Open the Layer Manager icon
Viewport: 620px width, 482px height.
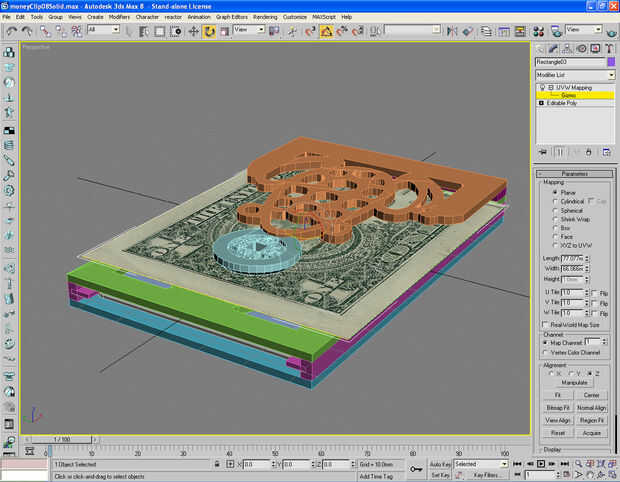[487, 32]
